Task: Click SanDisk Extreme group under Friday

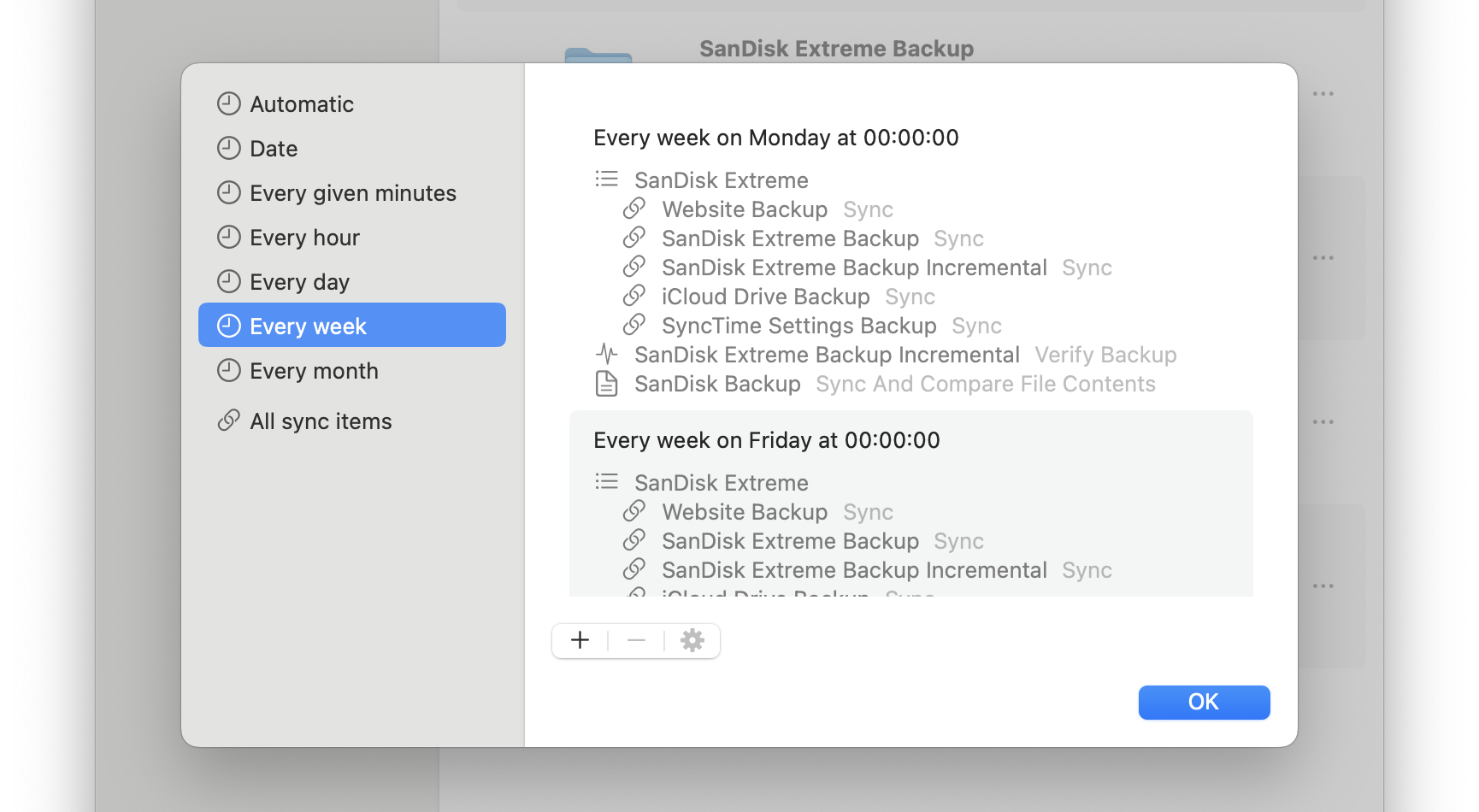Action: point(722,483)
